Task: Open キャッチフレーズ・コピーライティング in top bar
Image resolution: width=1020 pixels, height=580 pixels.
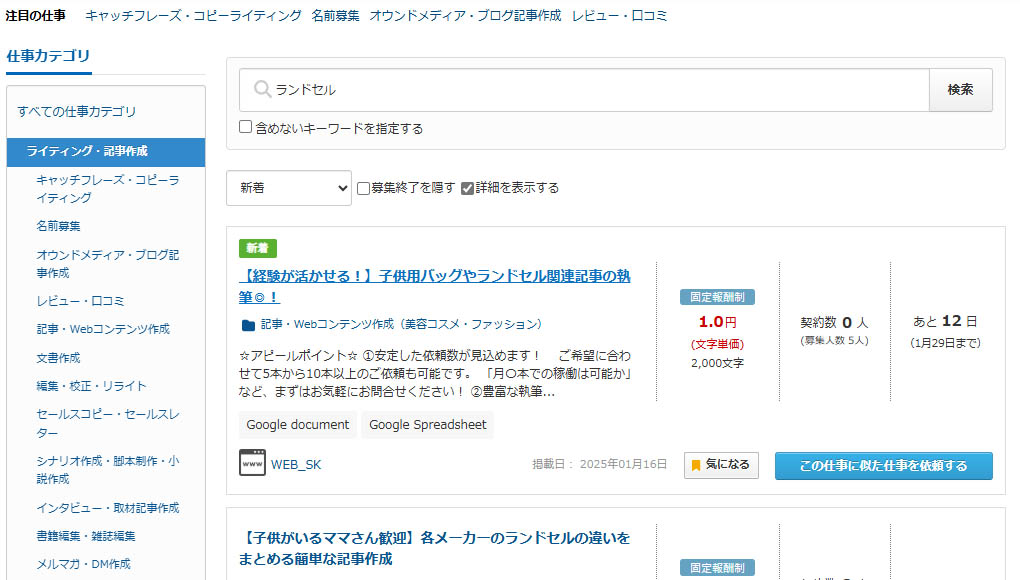Action: (x=193, y=16)
